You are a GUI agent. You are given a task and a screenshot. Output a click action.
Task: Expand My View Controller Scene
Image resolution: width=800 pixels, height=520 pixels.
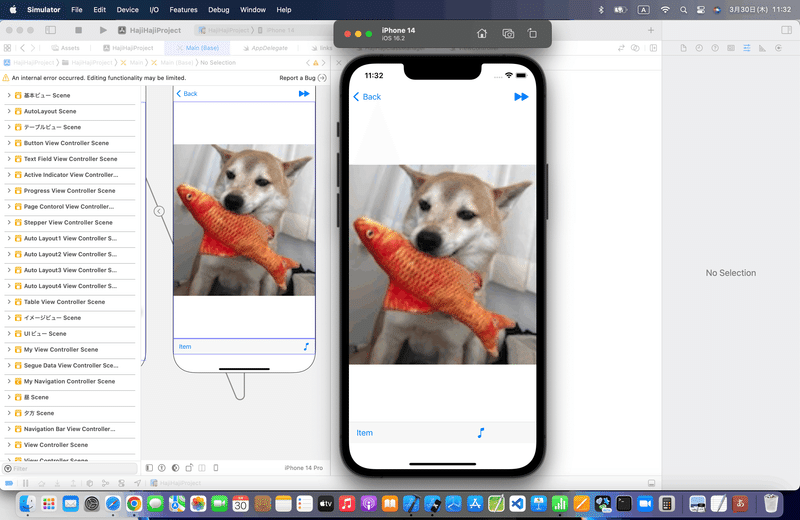(x=9, y=349)
